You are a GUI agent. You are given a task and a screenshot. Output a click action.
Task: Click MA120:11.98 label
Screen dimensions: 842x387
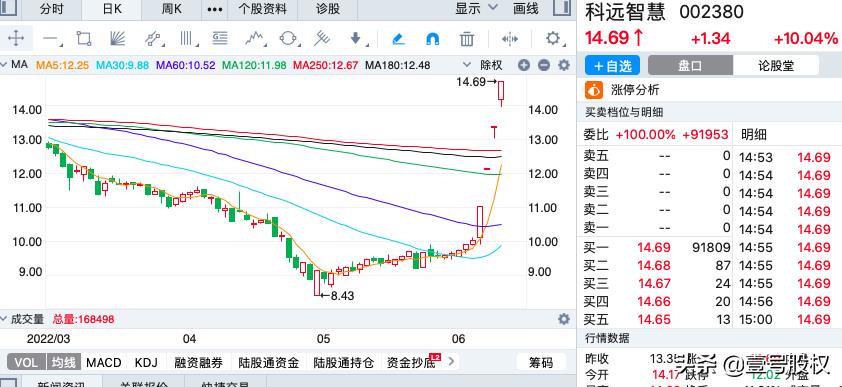point(255,65)
